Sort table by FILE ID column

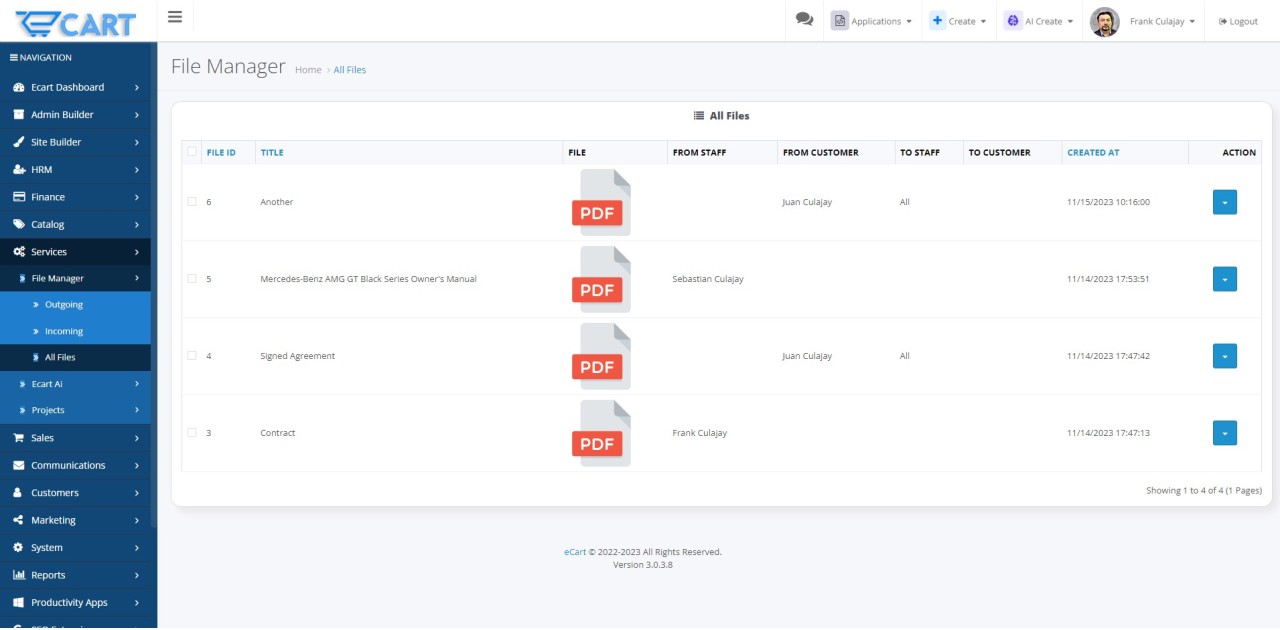click(x=221, y=152)
